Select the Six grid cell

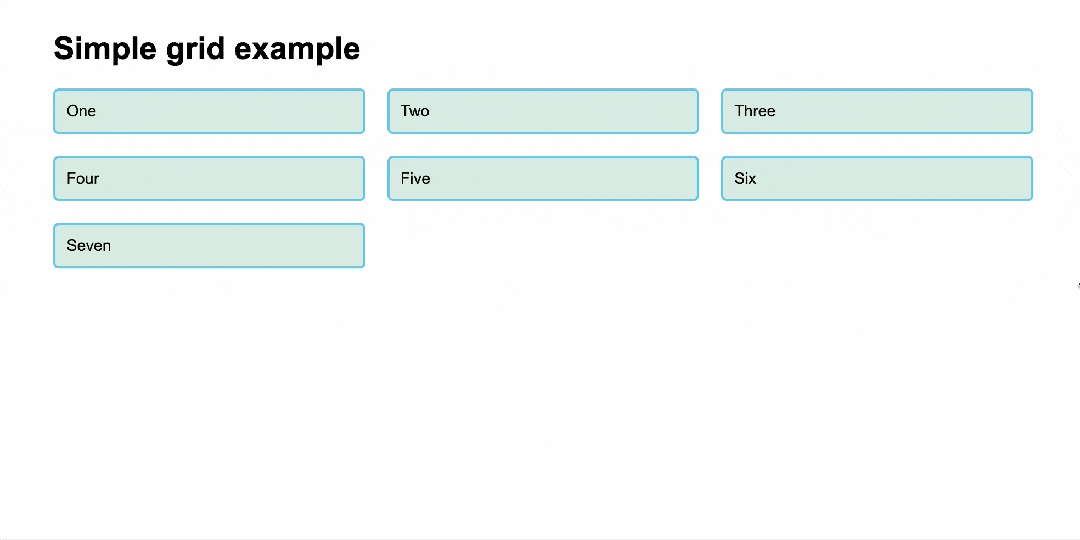coord(877,178)
